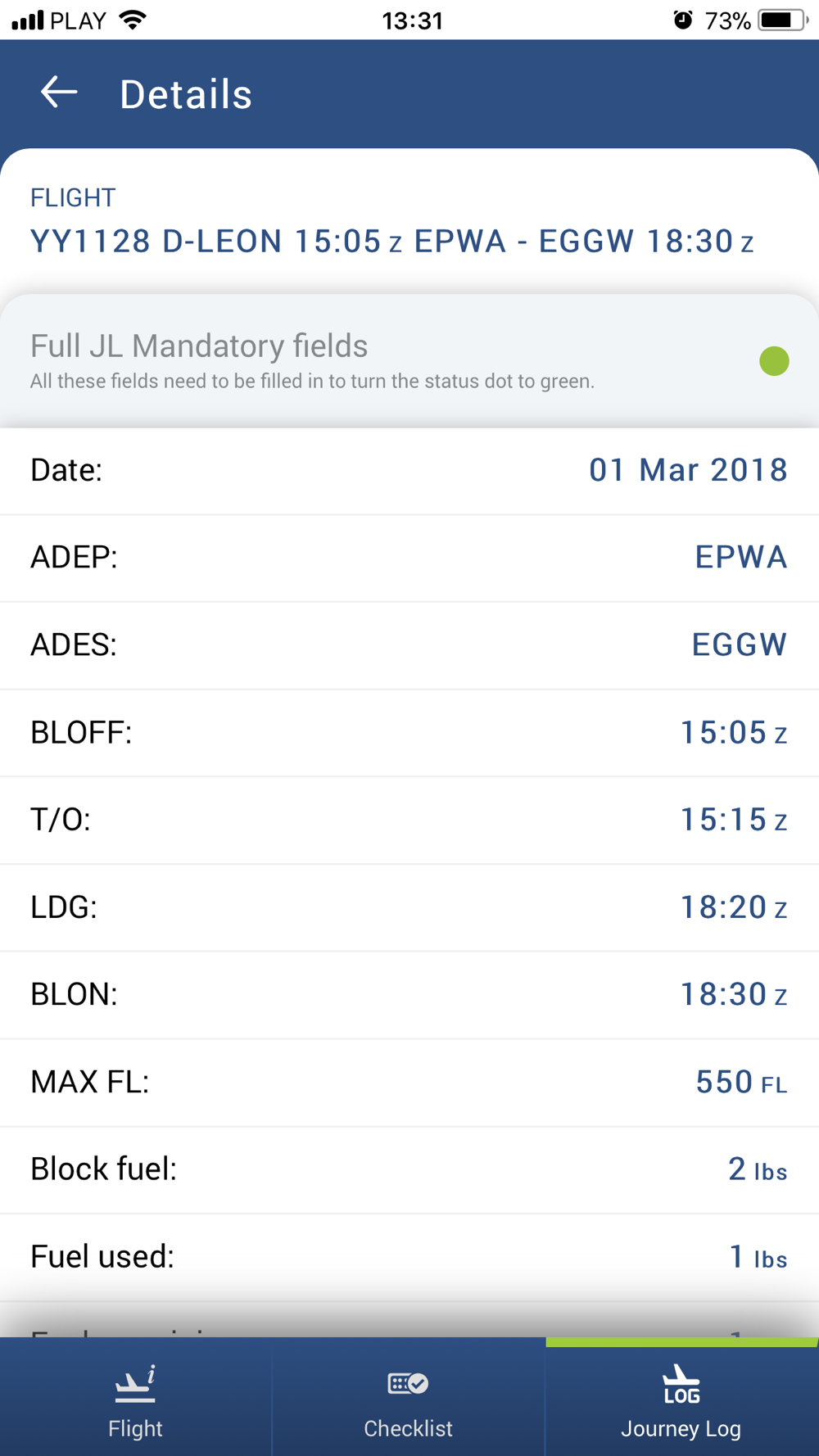Open the Checklist tab icon
The image size is (819, 1456).
pyautogui.click(x=408, y=1384)
